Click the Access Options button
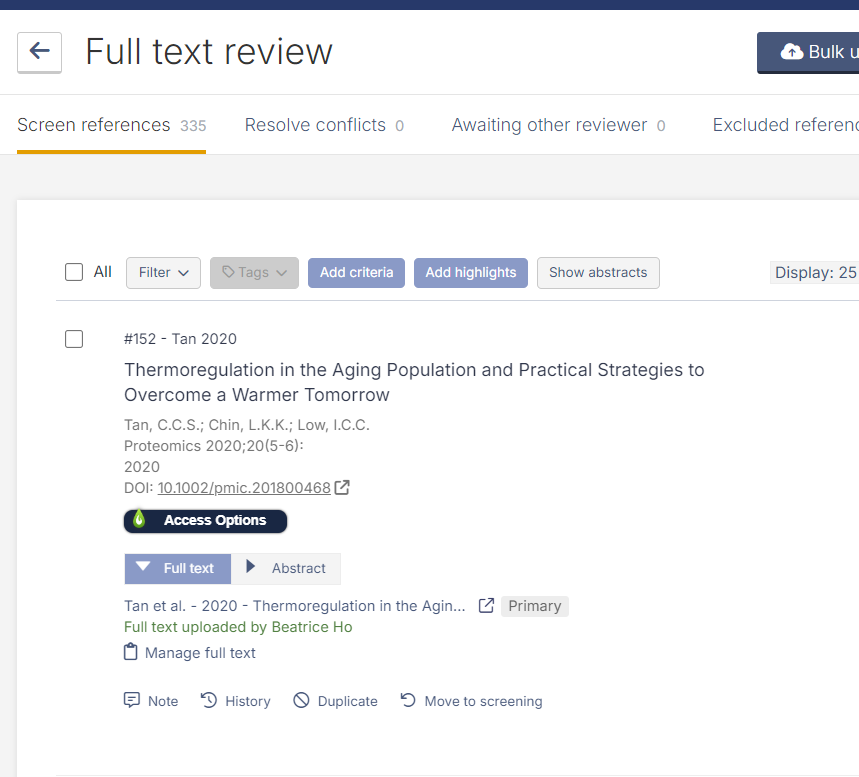Screen dimensions: 859x777 [205, 521]
